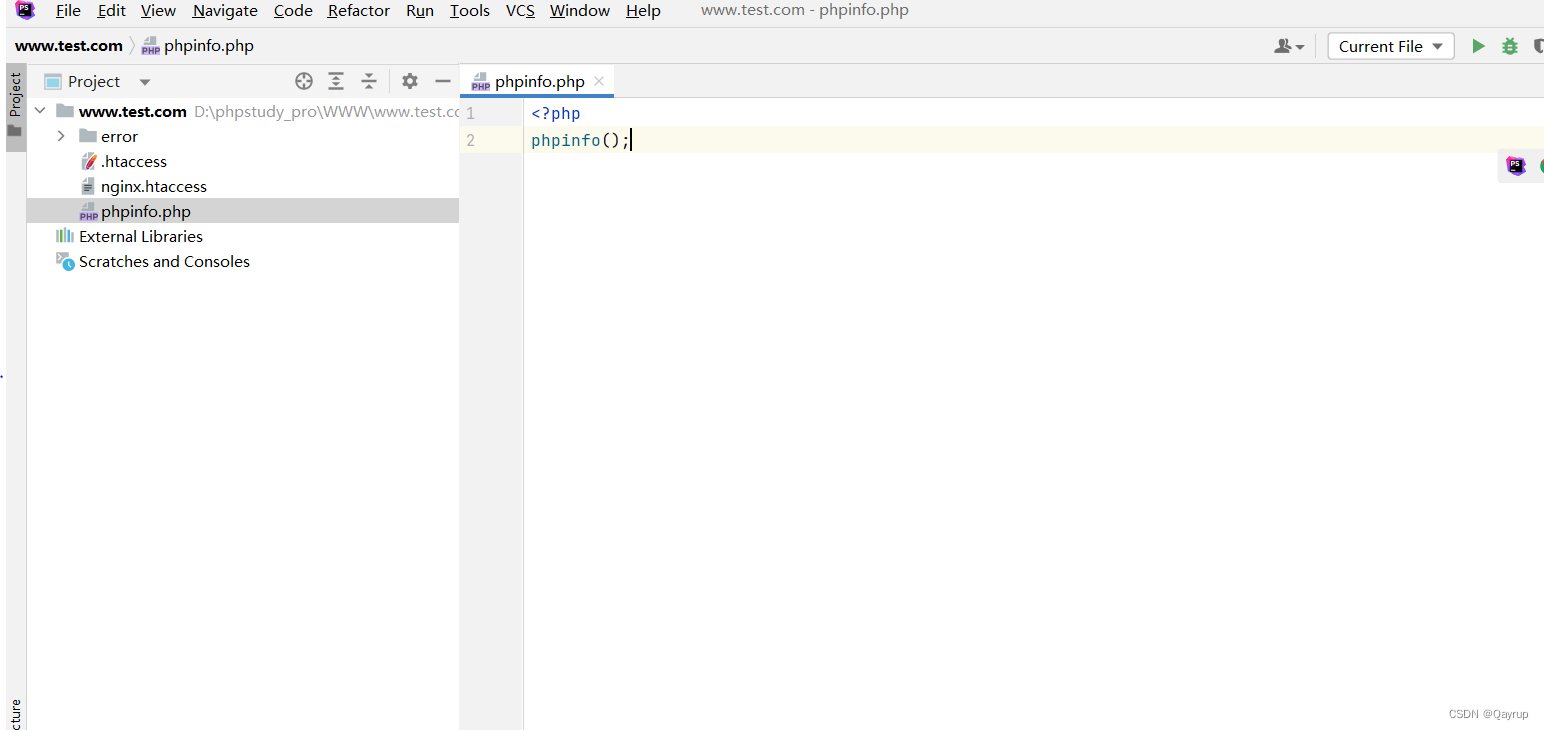Open the Tools menu
1544x730 pixels.
tap(469, 11)
